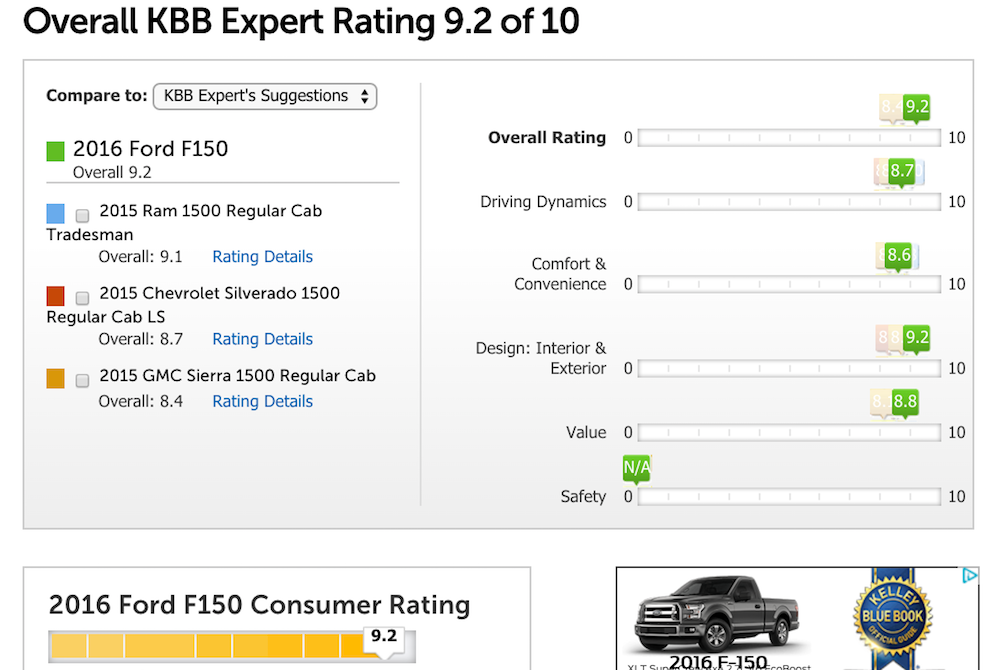Image resolution: width=1000 pixels, height=670 pixels.
Task: Click the Safety scale bar
Action: (x=789, y=497)
